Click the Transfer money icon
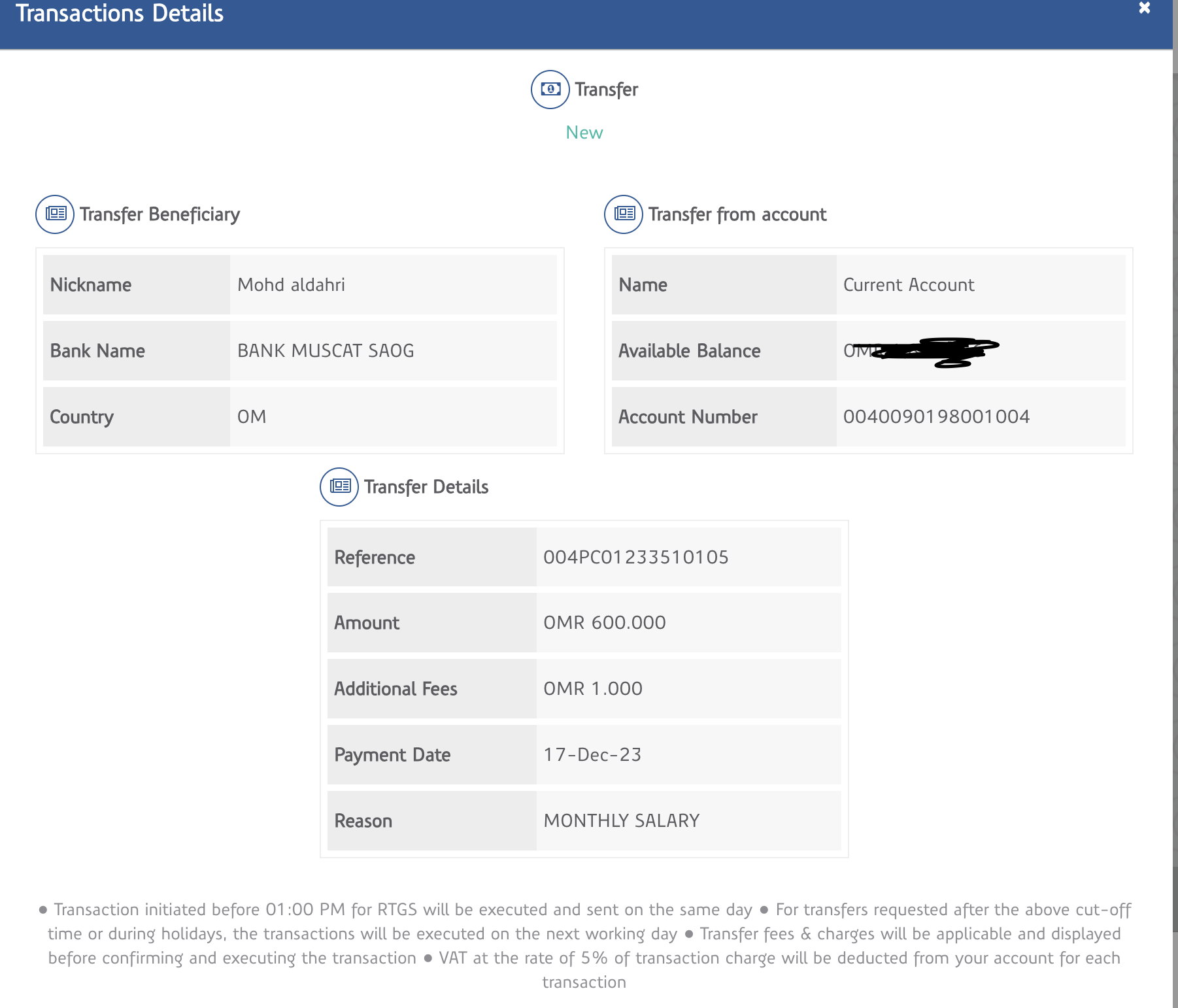This screenshot has height=1008, width=1178. tap(550, 90)
